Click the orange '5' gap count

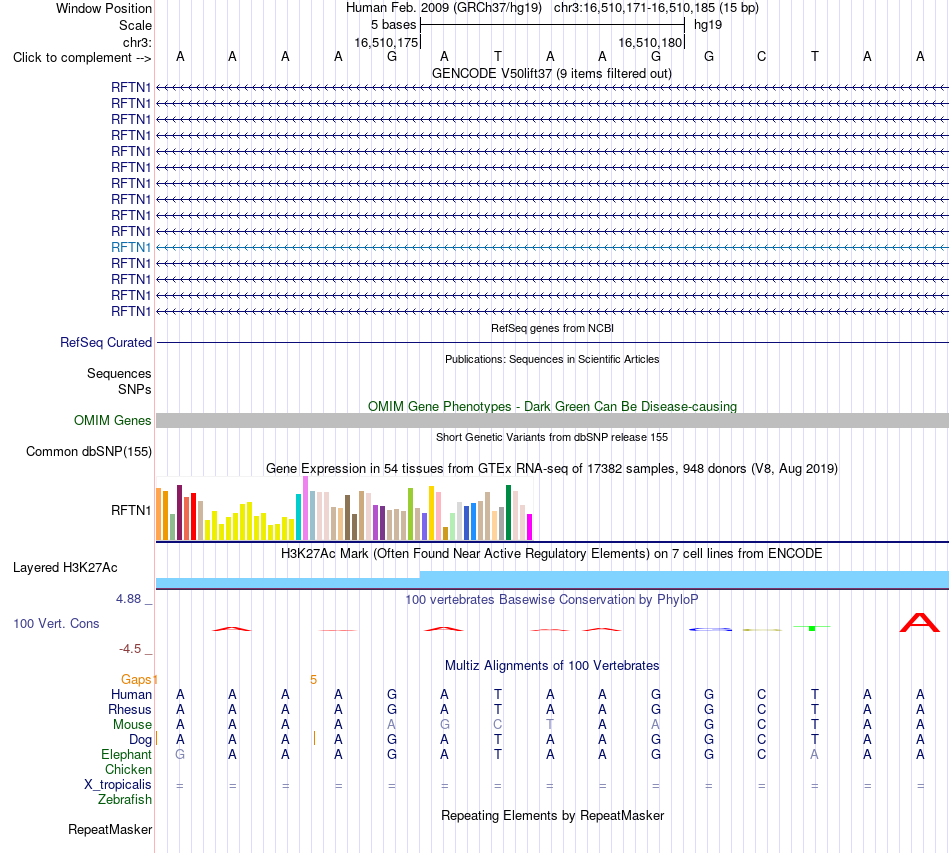click(x=313, y=680)
